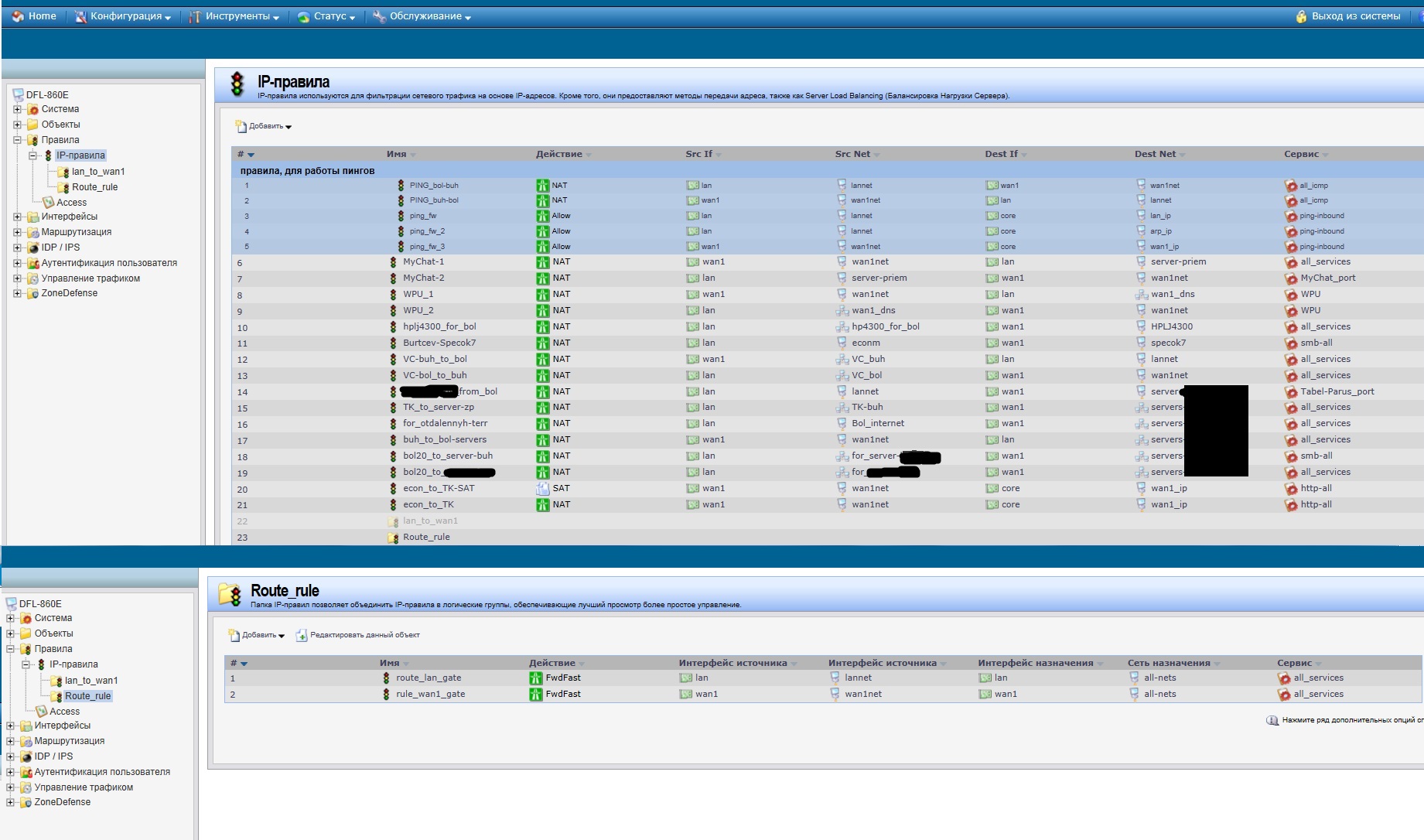Viewport: 1424px width, 840px height.
Task: Open the Обслуживание menu
Action: pos(422,16)
